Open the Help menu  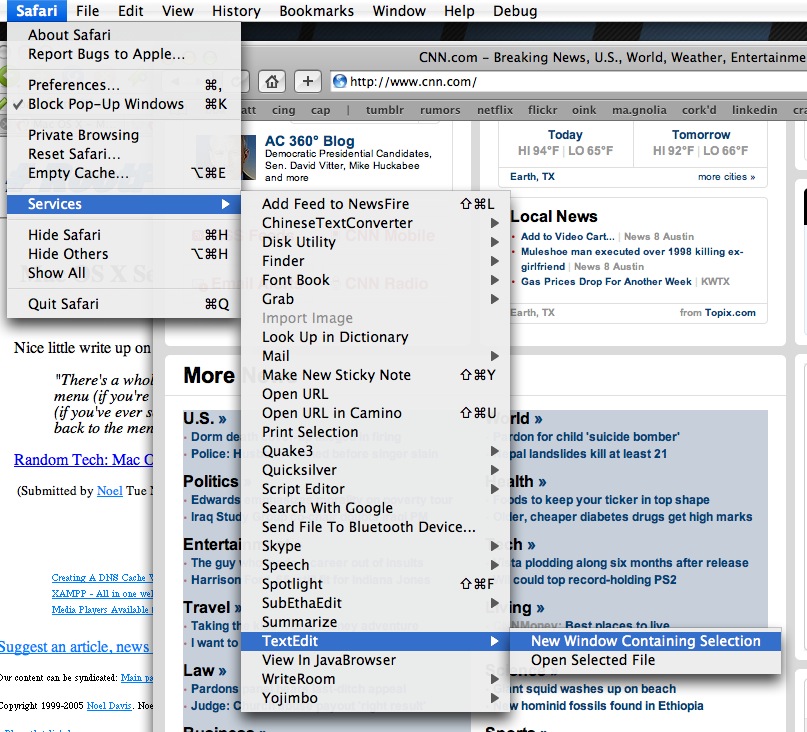(x=459, y=11)
